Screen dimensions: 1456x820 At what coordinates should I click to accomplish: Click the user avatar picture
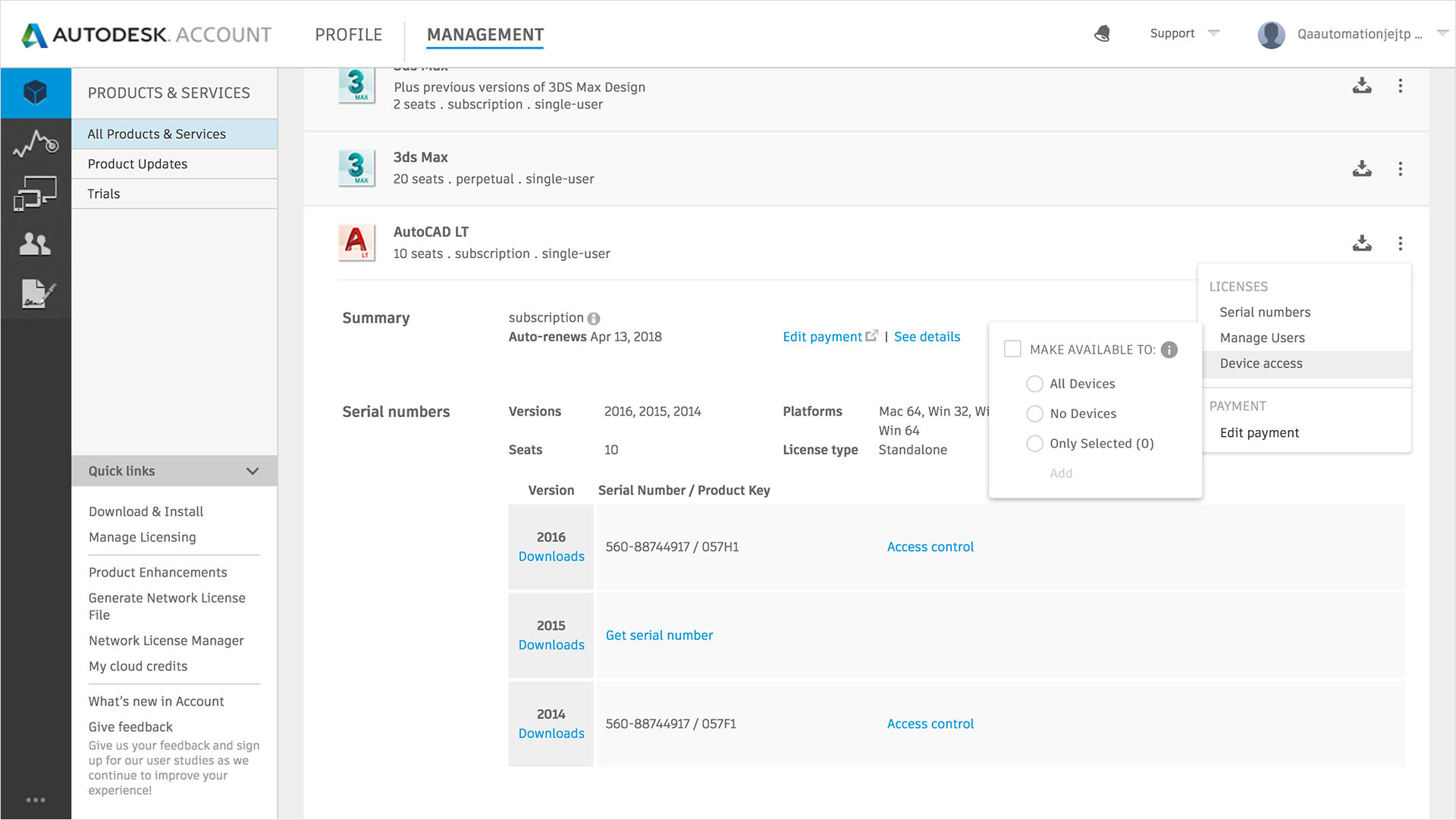click(1271, 34)
